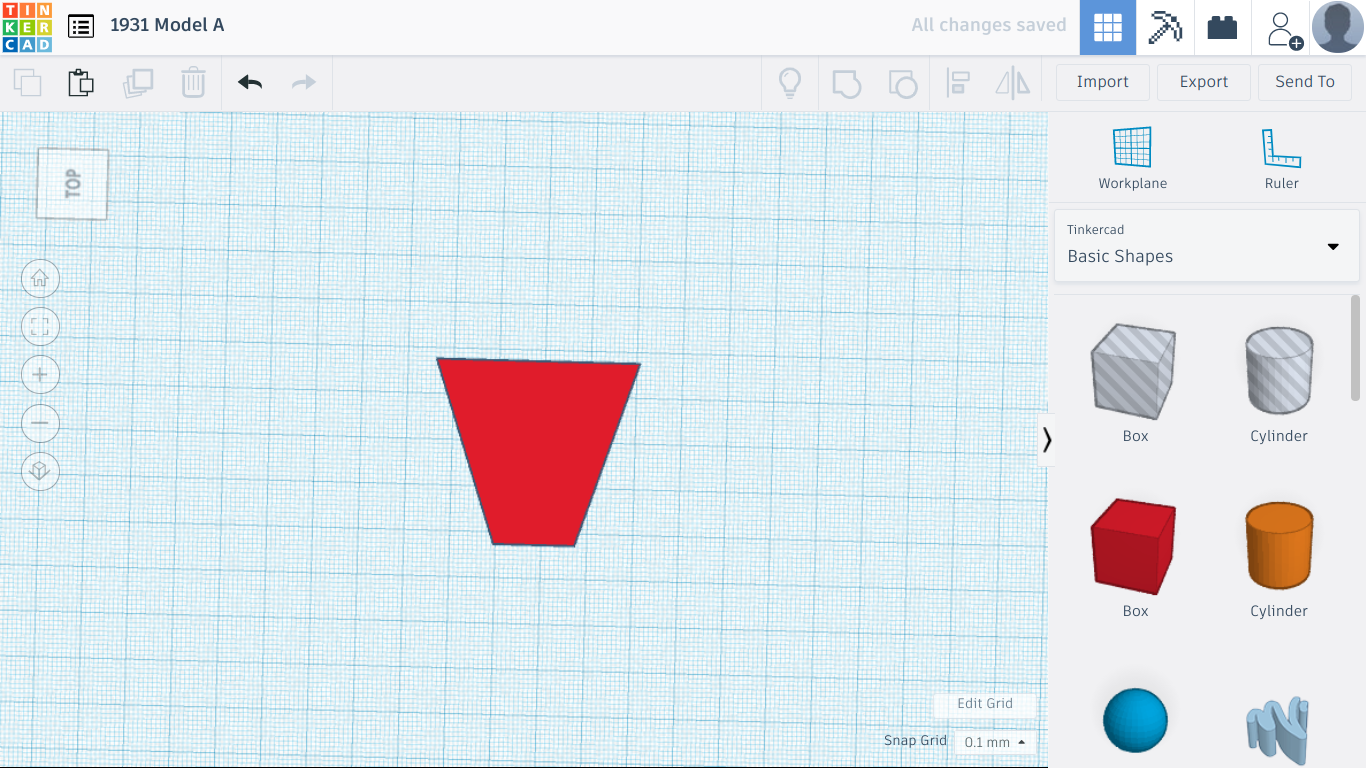Screen dimensions: 1366x768
Task: Toggle perspective view with the bottom-left cube icon
Action: (x=40, y=471)
